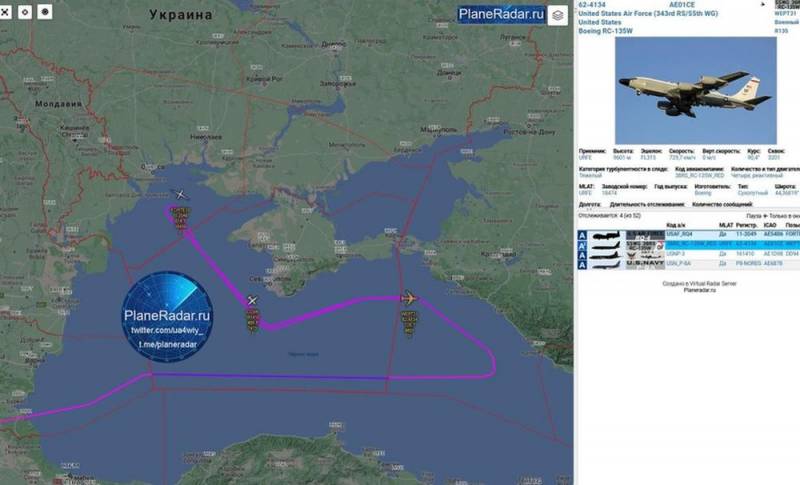Click the A icon in the USNP-3 row

582,254
